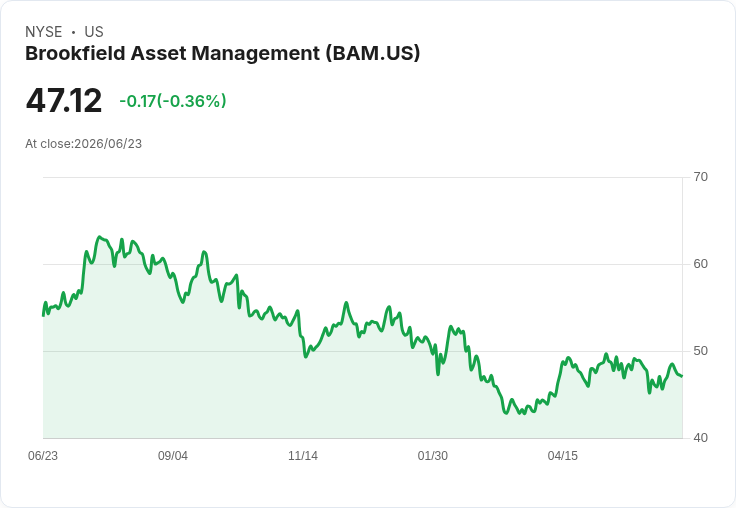
Task: Click the 09/04 date label on x-axis
Action: [x=173, y=455]
